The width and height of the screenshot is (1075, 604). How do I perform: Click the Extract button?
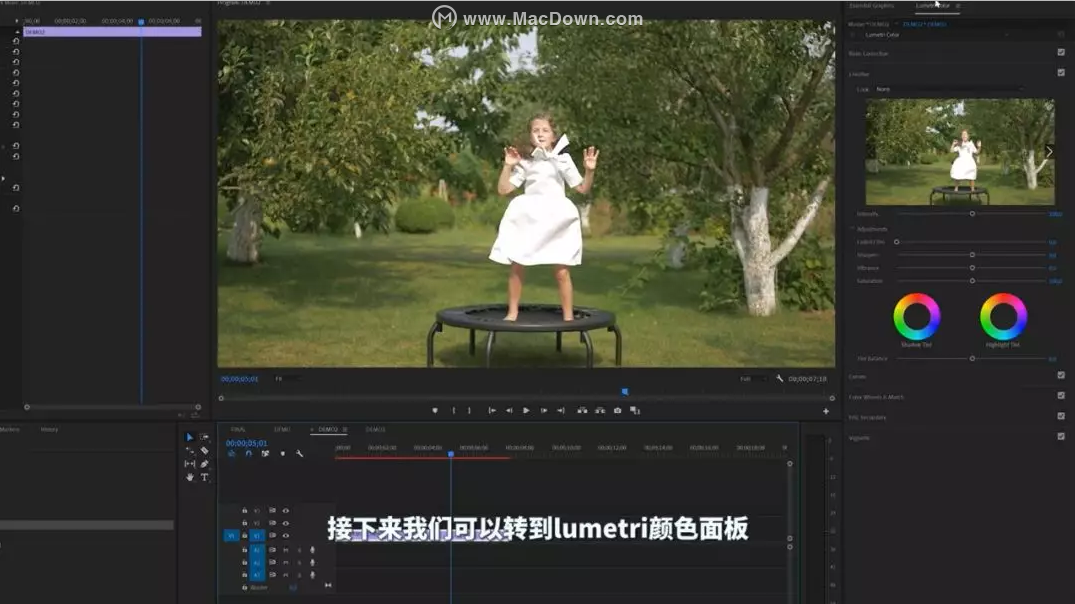click(x=600, y=411)
